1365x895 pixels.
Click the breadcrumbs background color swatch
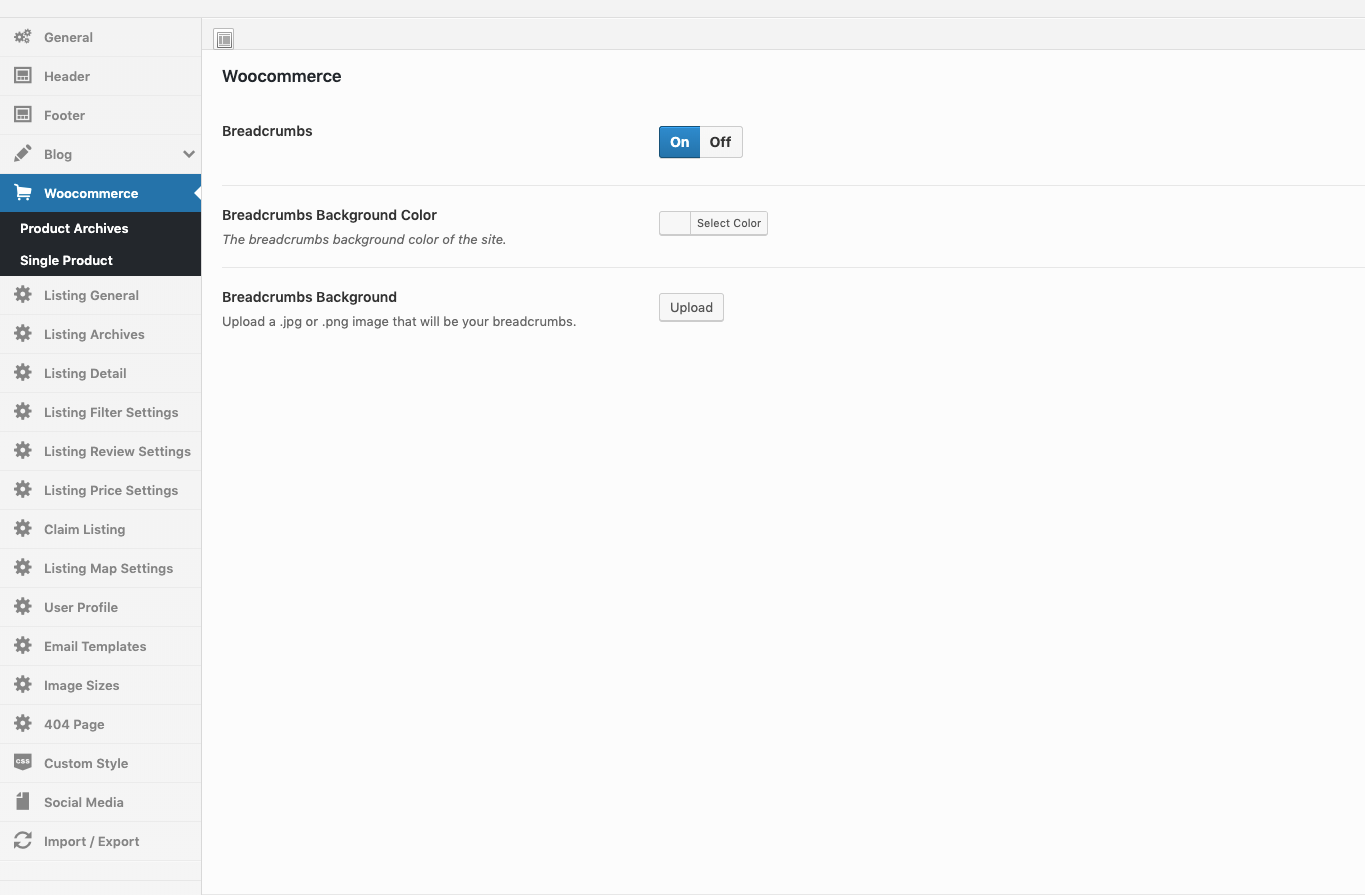(x=675, y=223)
